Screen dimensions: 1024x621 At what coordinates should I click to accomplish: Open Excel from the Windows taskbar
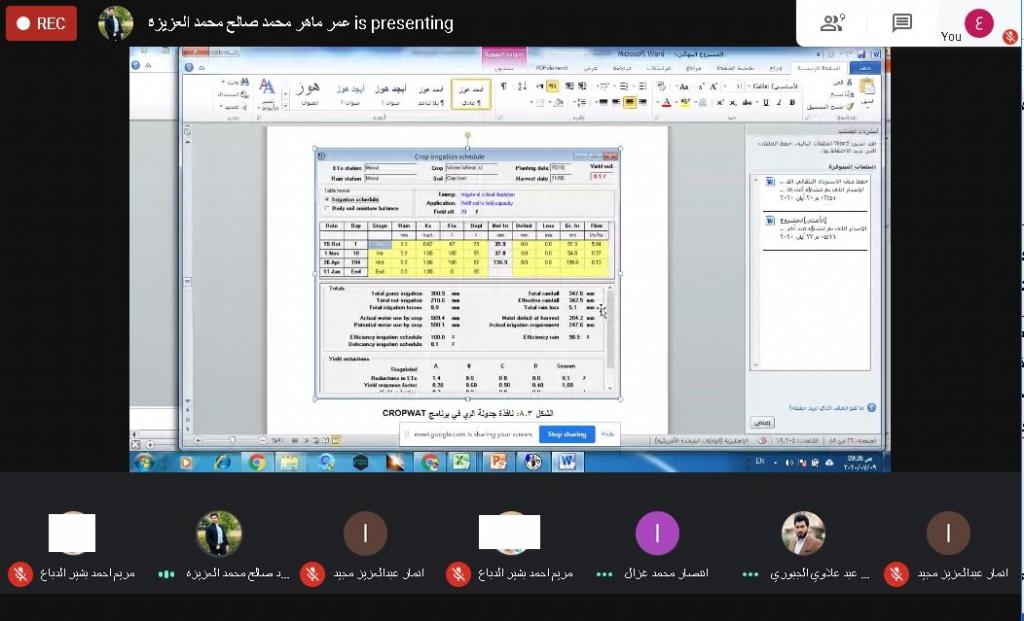(462, 462)
